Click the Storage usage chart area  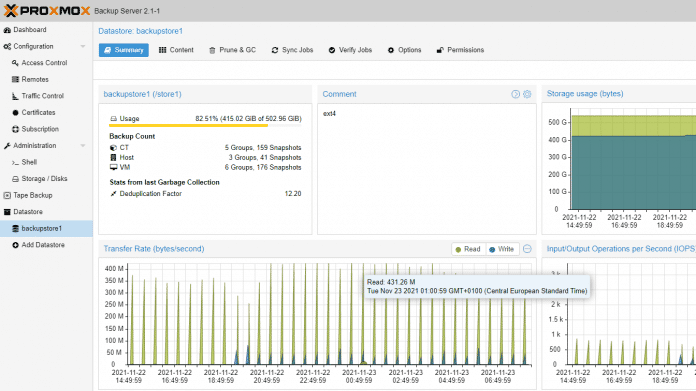(x=633, y=160)
